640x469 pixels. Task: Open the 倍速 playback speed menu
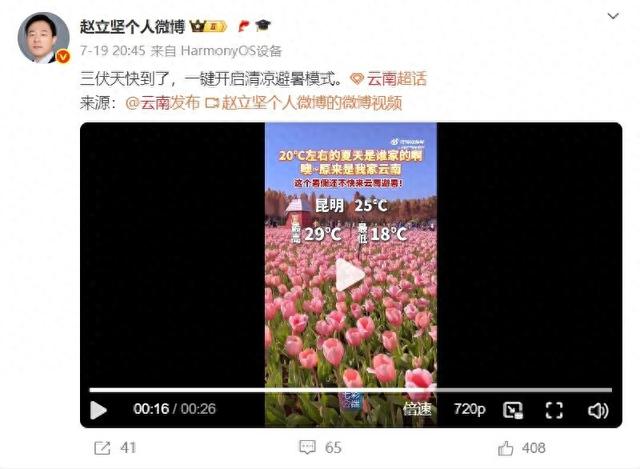[417, 409]
